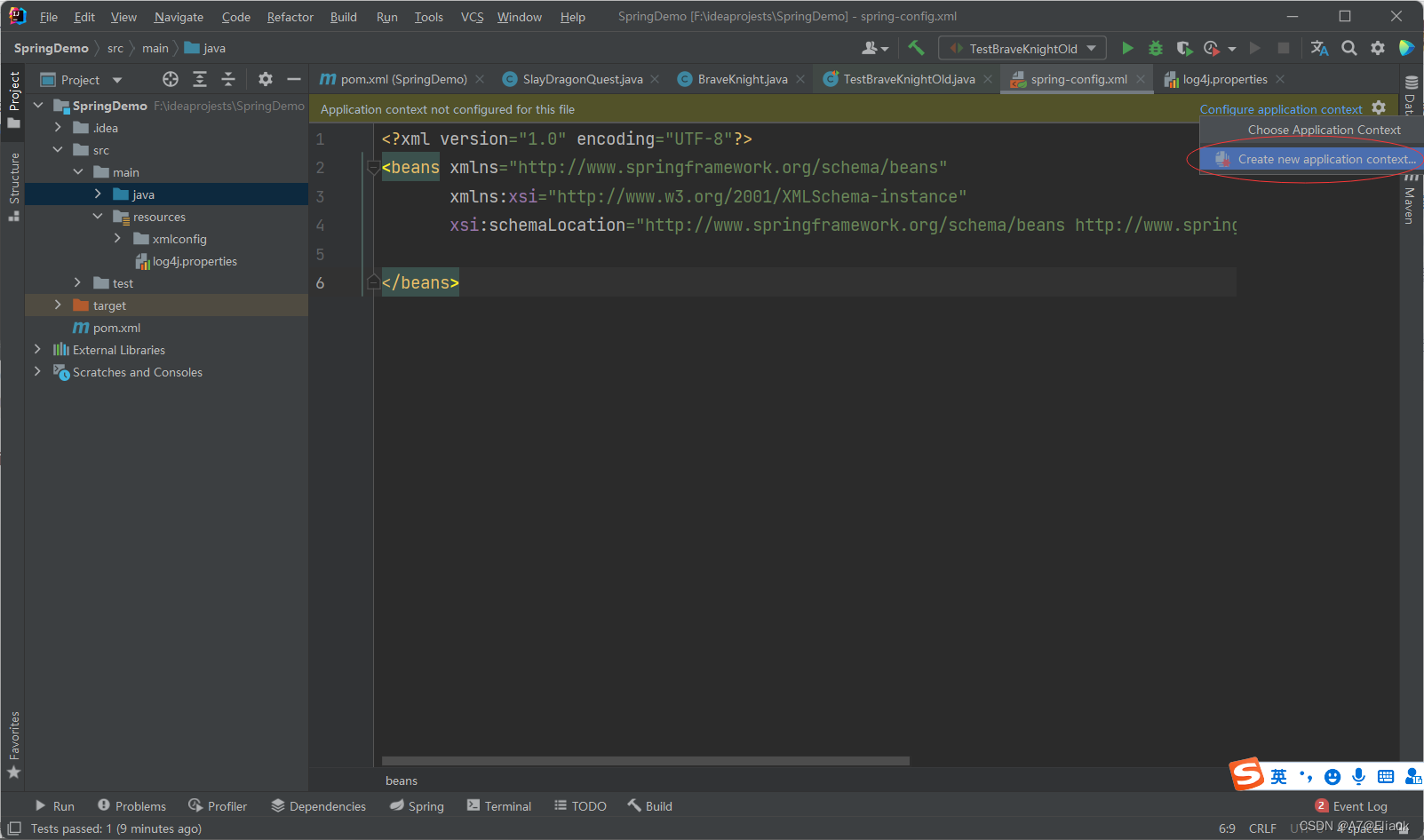Viewport: 1424px width, 840px height.
Task: Collapse all in Project panel
Action: pyautogui.click(x=228, y=79)
